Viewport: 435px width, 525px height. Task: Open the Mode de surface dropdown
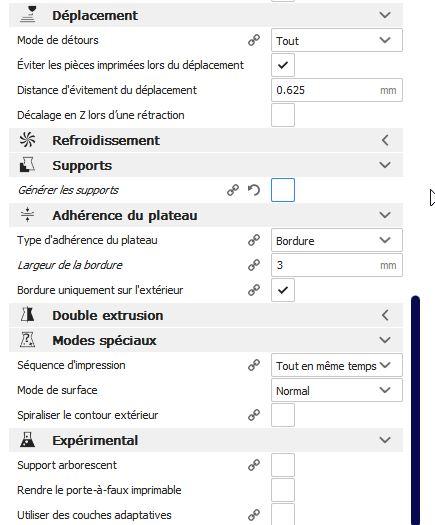click(x=337, y=390)
